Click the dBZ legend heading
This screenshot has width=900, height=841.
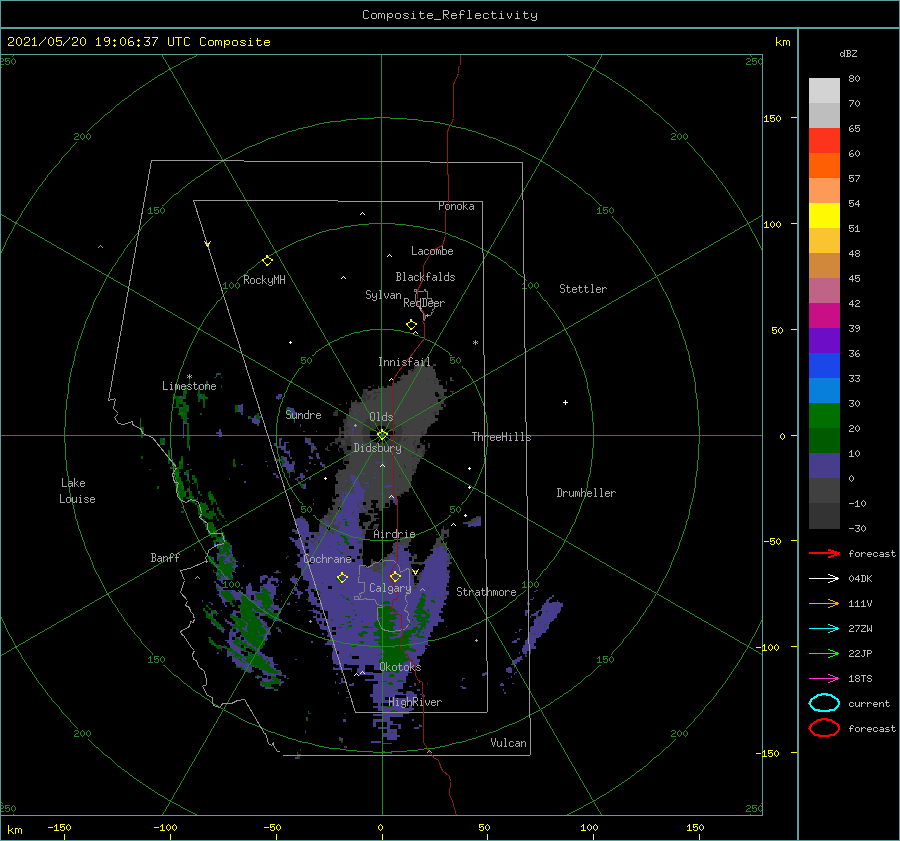pos(848,53)
